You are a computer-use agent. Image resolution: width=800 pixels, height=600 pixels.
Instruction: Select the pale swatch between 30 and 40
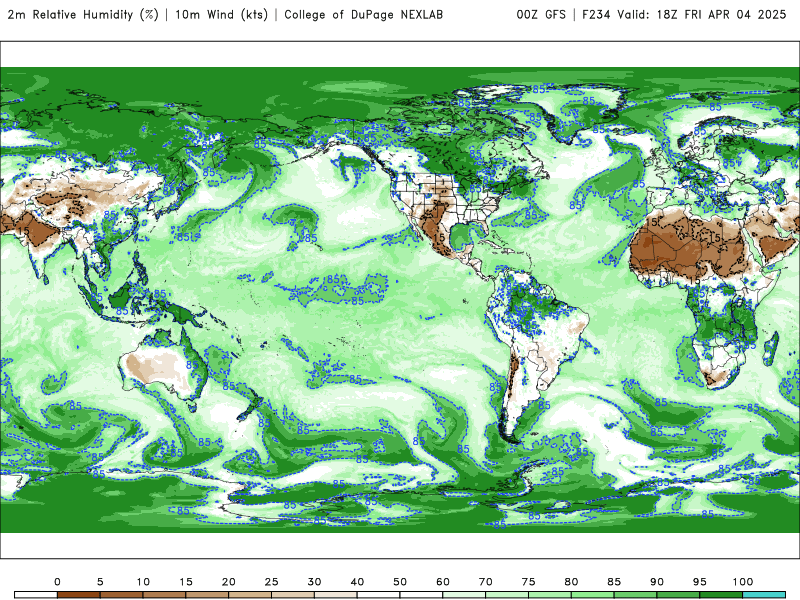click(x=336, y=595)
